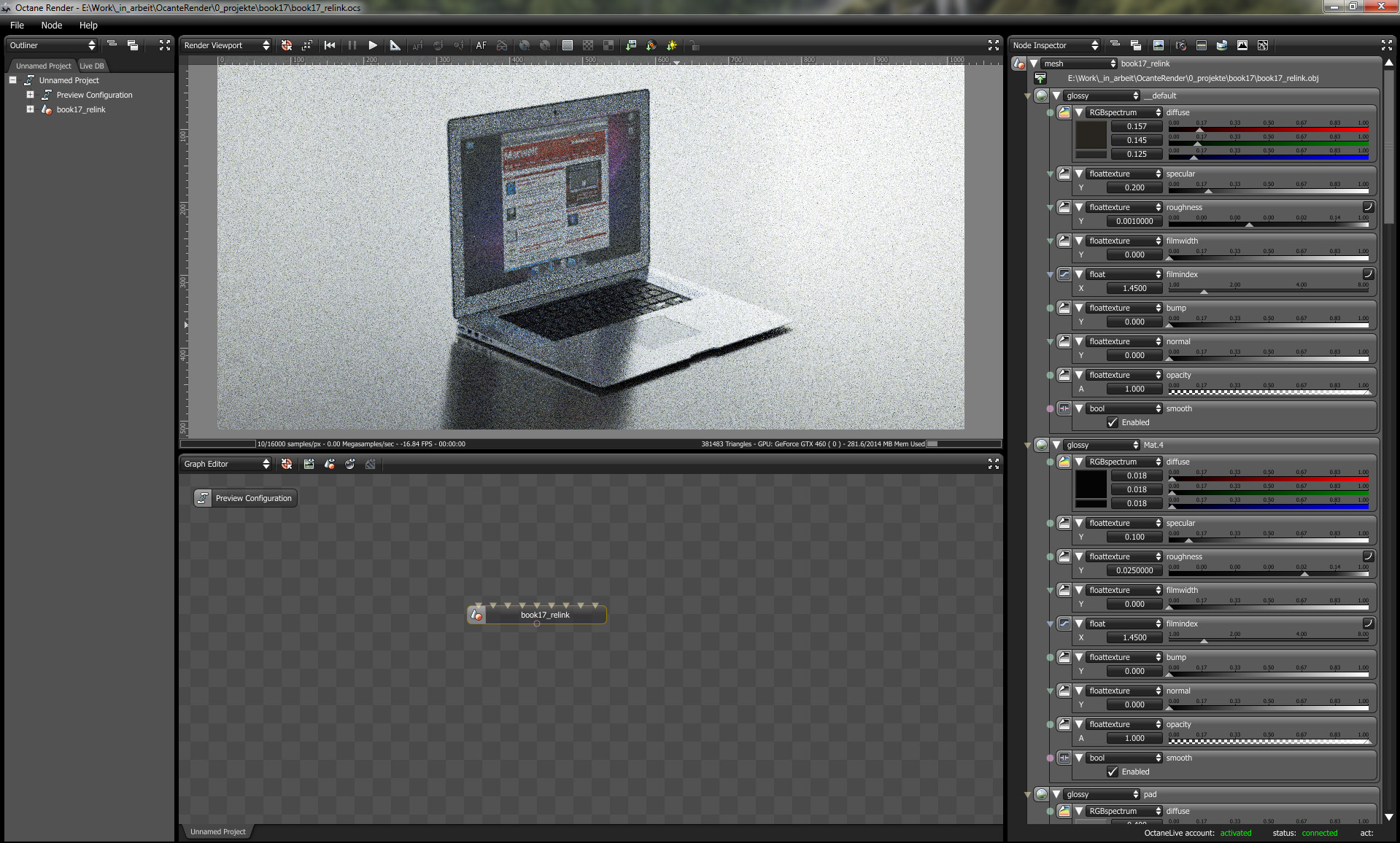This screenshot has height=843, width=1400.
Task: Click the kernel icon in Node Inspector toolbar
Action: [1263, 45]
